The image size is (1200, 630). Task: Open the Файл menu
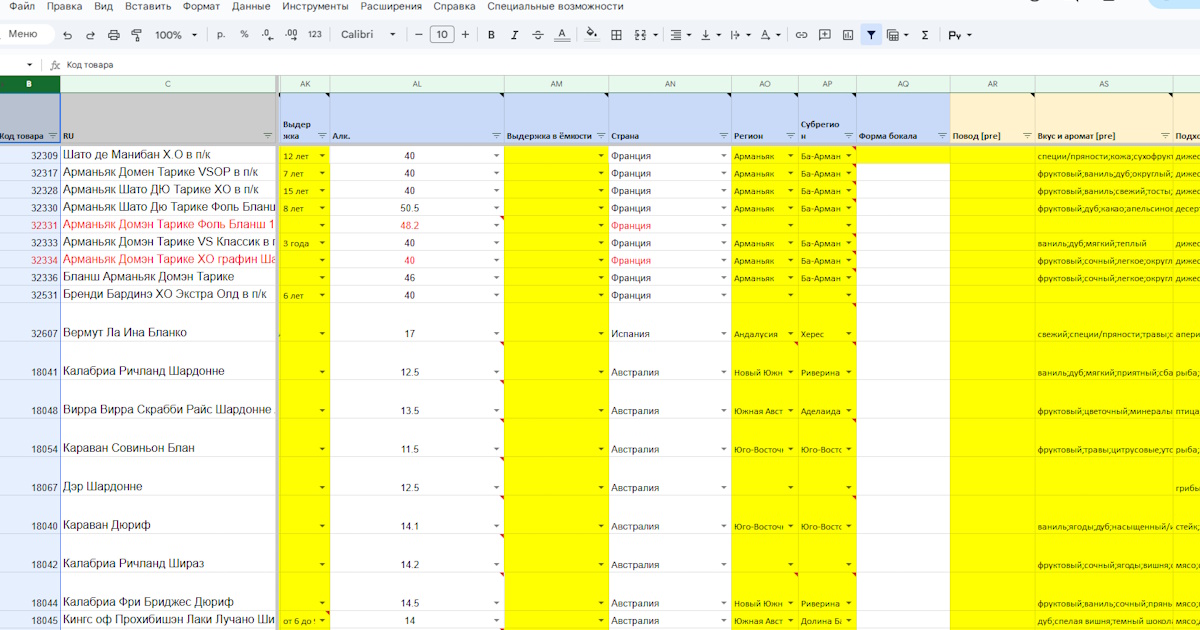click(x=21, y=7)
